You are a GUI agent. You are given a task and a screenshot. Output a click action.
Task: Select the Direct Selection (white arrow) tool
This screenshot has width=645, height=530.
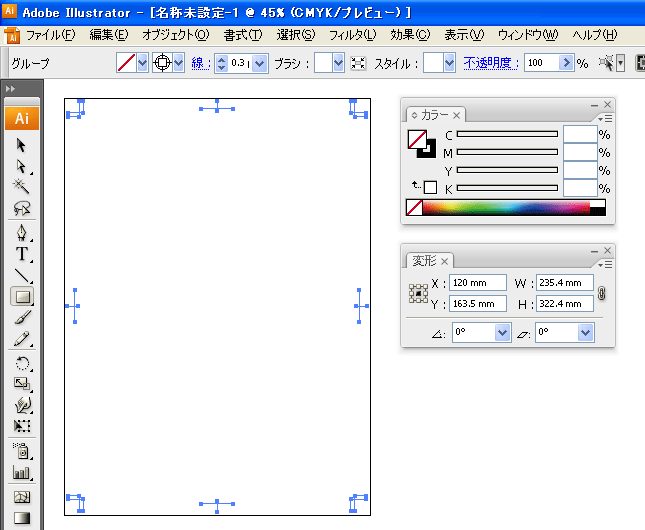click(21, 166)
